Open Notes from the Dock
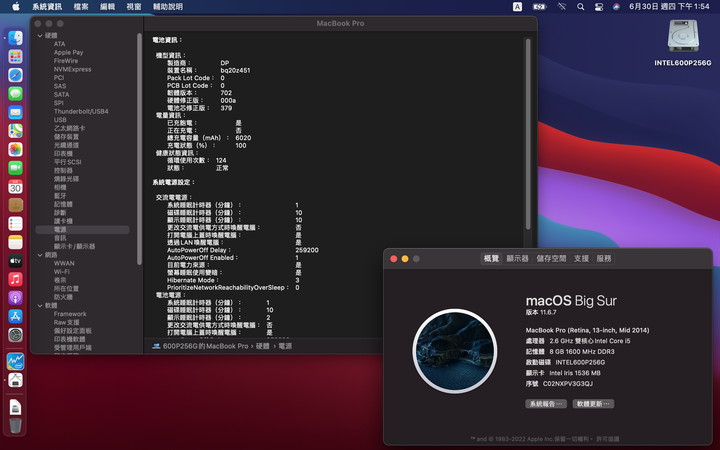This screenshot has height=450, width=720. click(x=15, y=242)
